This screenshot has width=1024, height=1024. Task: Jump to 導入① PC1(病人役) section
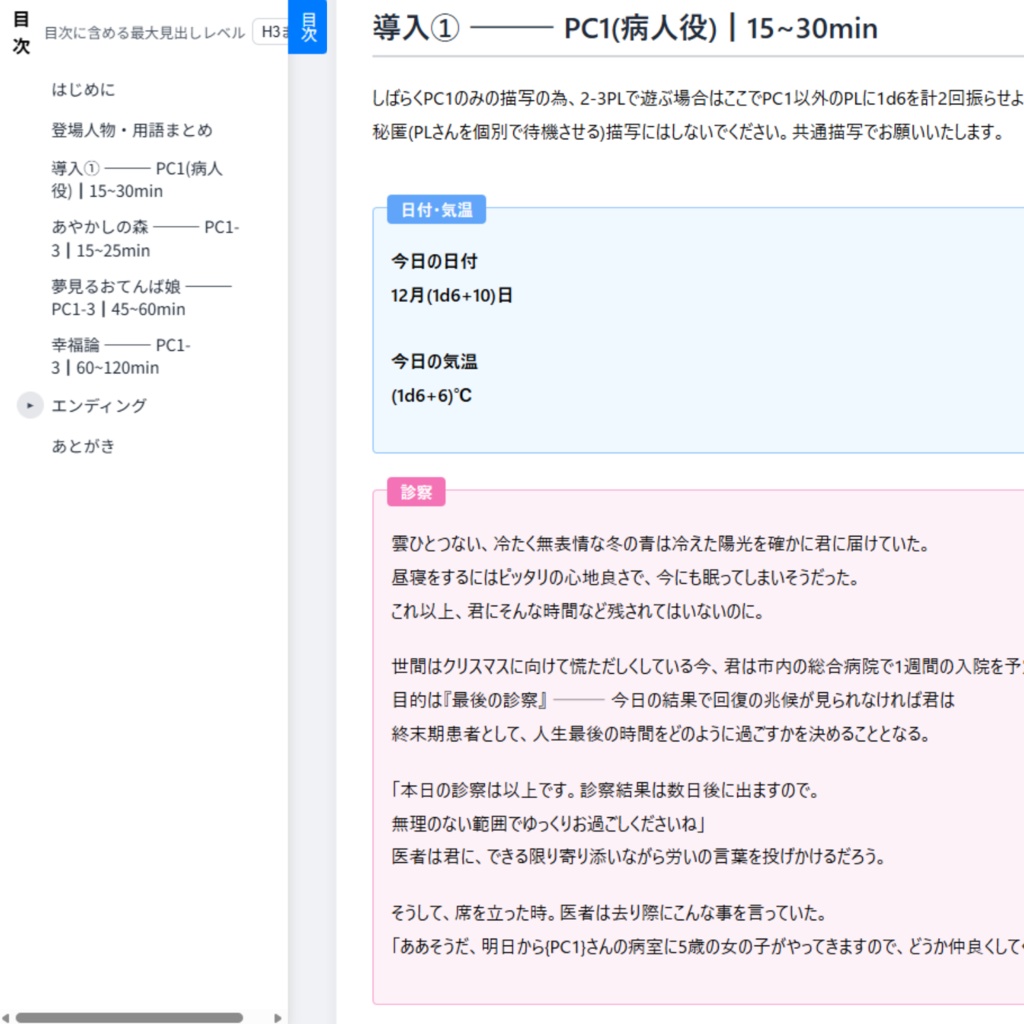[135, 180]
